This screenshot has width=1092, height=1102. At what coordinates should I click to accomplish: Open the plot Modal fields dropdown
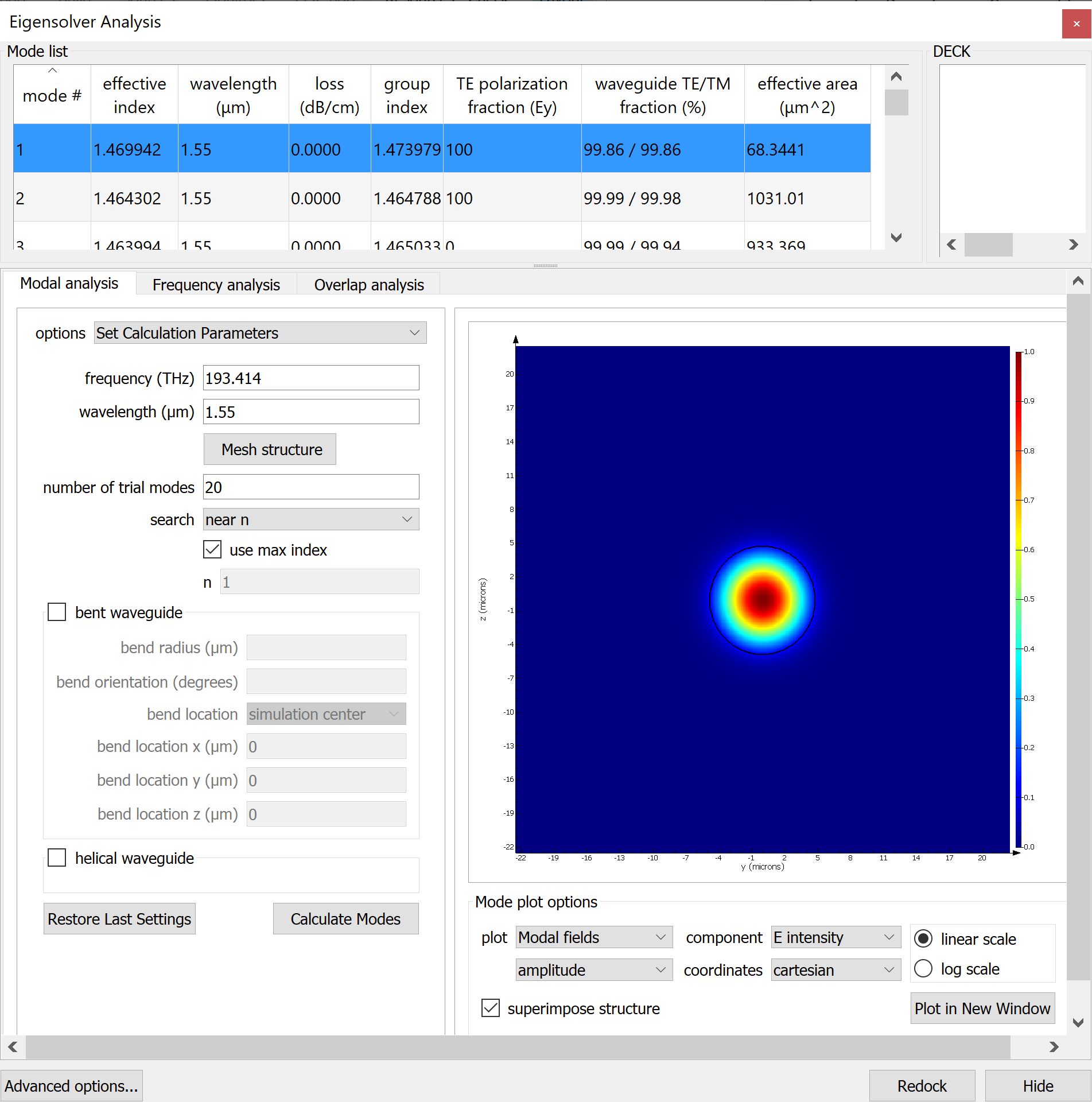click(594, 937)
